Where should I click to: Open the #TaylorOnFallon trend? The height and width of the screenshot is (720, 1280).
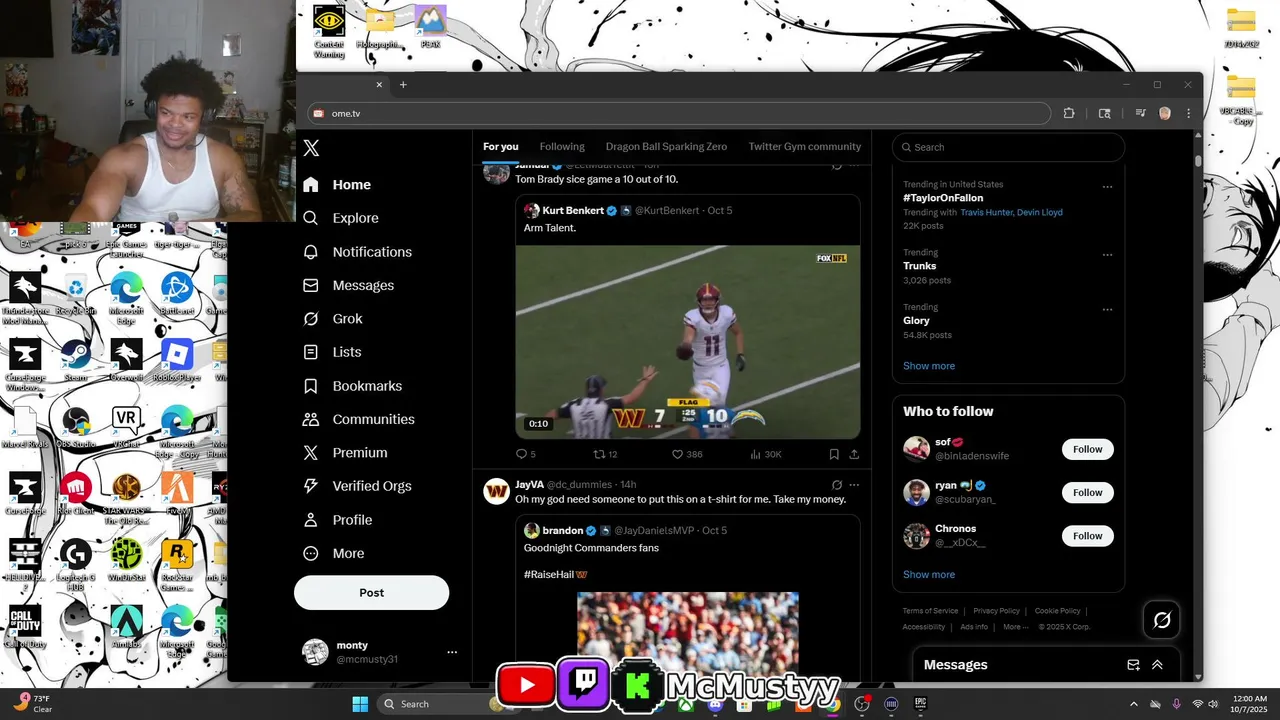point(943,198)
